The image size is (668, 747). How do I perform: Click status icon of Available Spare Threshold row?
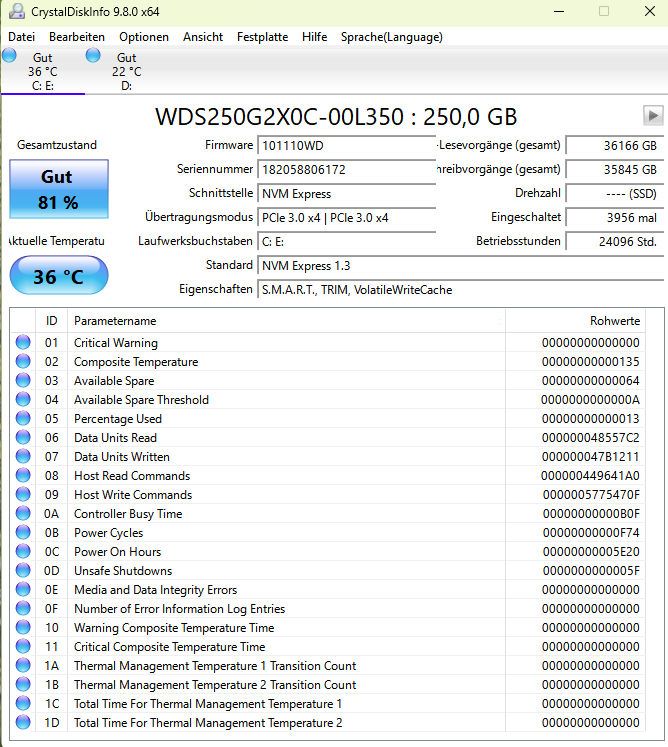point(23,399)
